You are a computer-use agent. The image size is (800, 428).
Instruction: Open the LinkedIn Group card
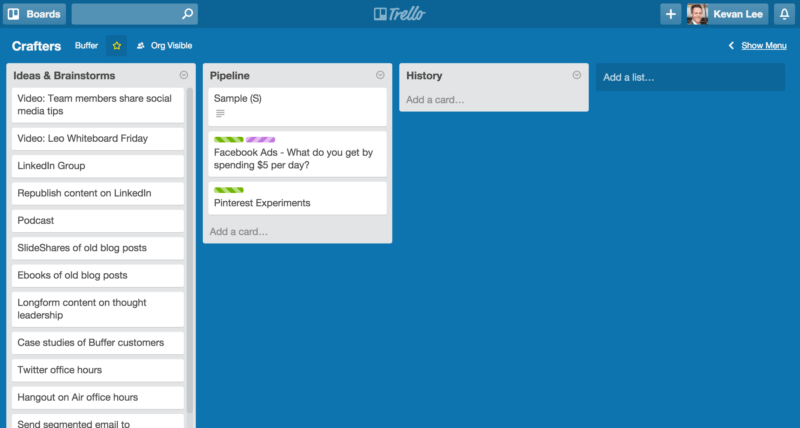pos(98,166)
